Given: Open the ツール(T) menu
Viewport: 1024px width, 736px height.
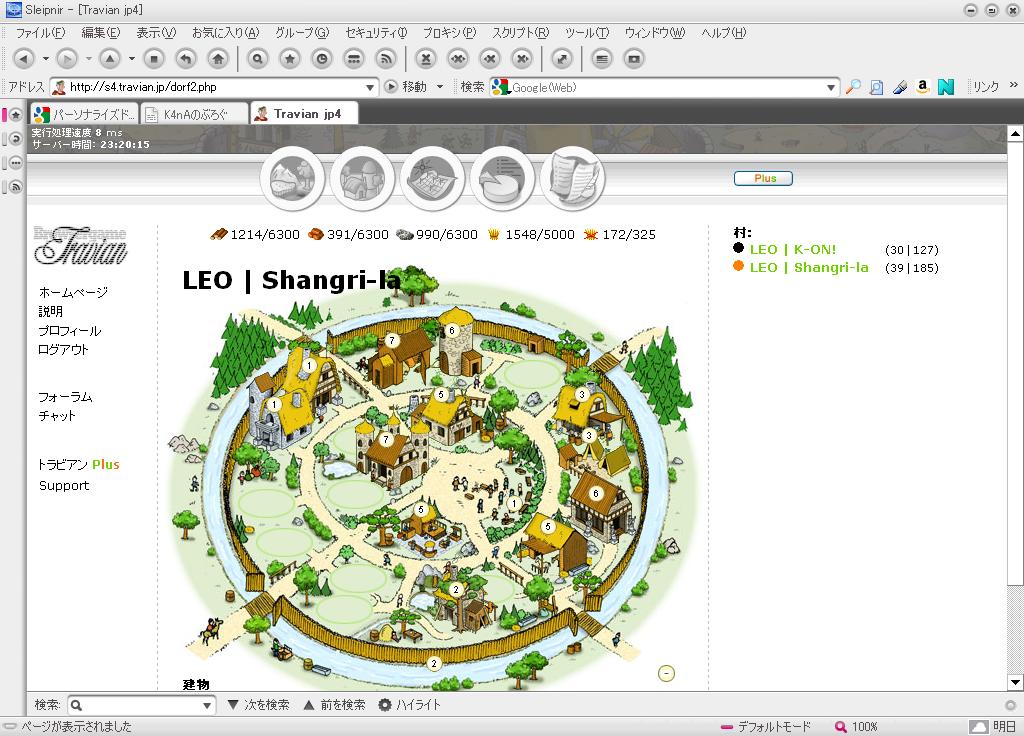Looking at the screenshot, I should coord(587,33).
